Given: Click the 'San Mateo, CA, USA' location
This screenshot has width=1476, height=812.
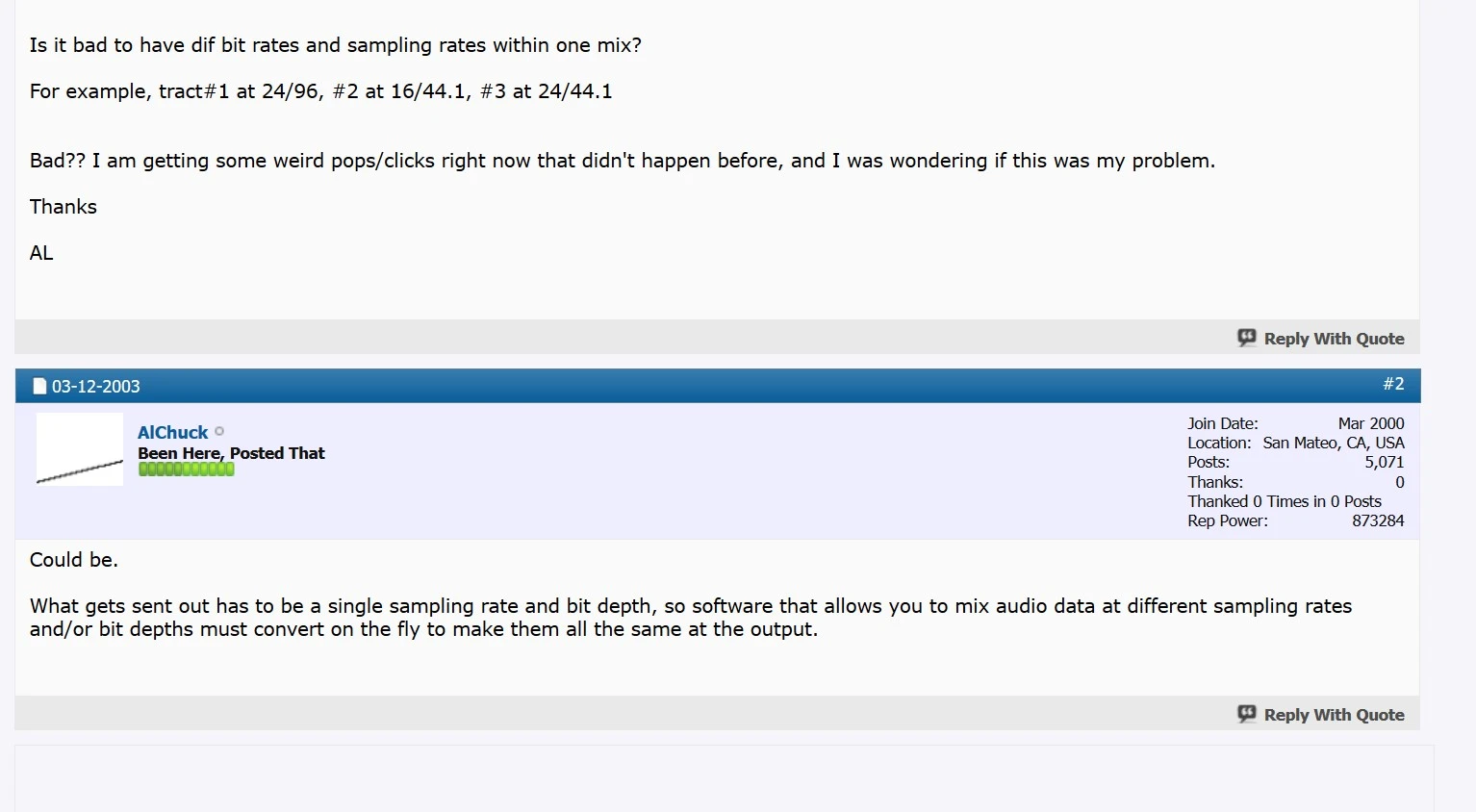Looking at the screenshot, I should 1333,444.
